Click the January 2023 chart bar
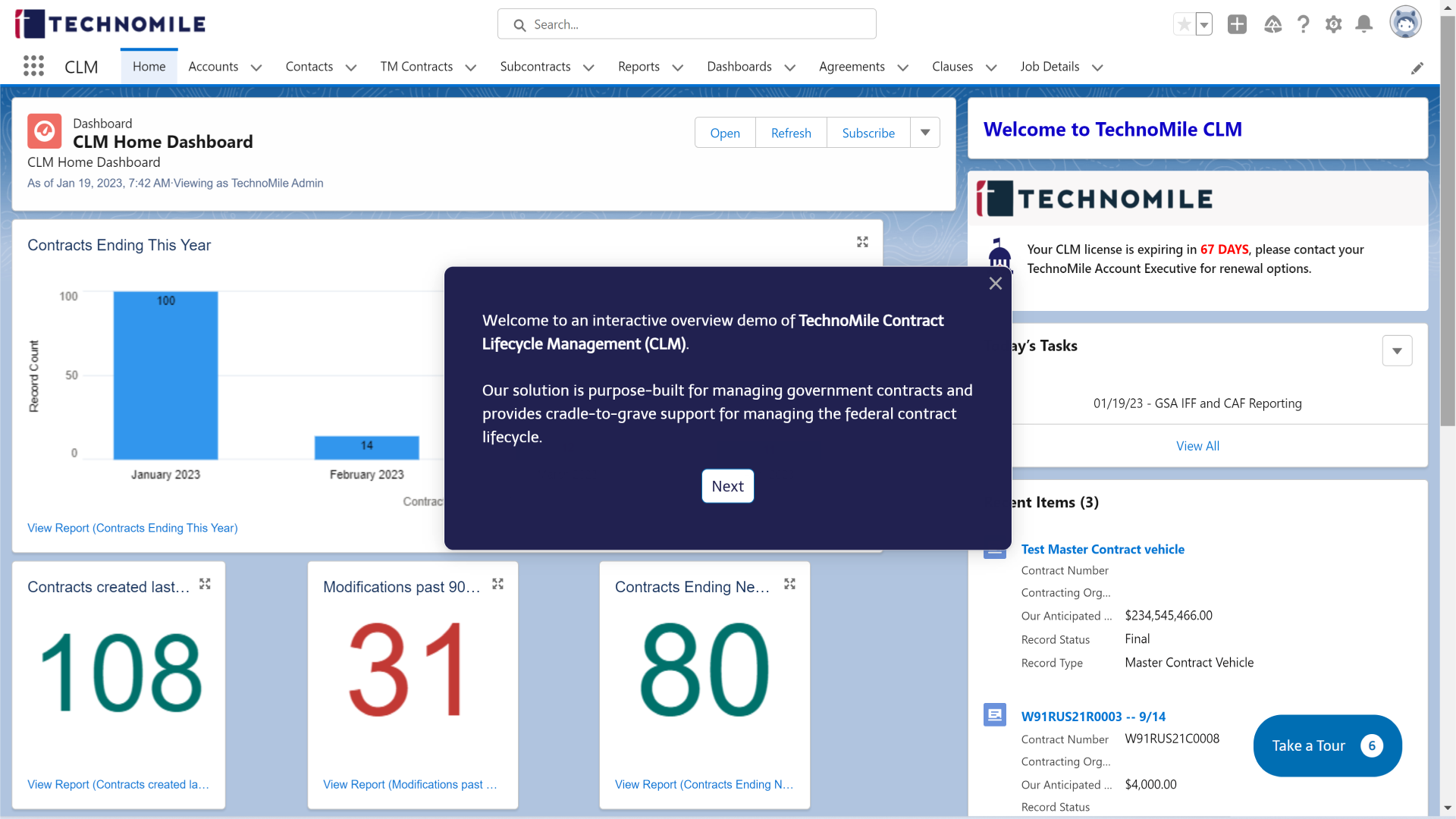 click(x=166, y=375)
